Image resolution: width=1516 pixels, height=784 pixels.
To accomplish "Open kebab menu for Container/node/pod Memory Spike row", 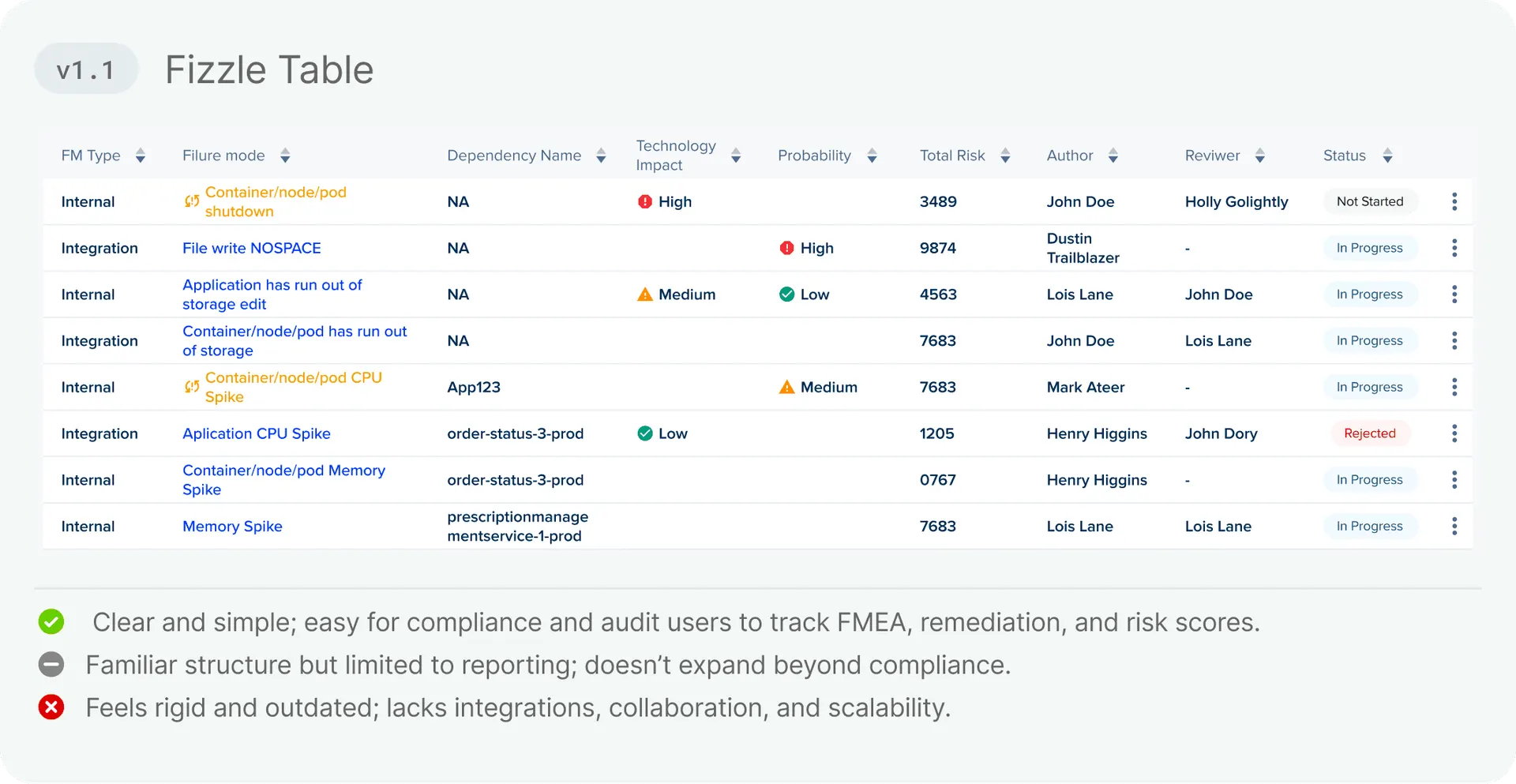I will point(1454,480).
